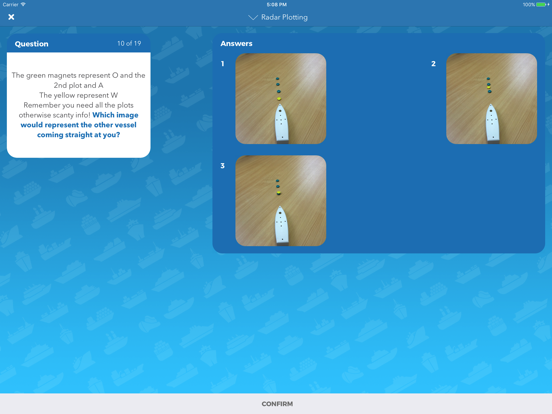Click the '10 of 19' question counter
Image resolution: width=552 pixels, height=414 pixels.
[129, 43]
